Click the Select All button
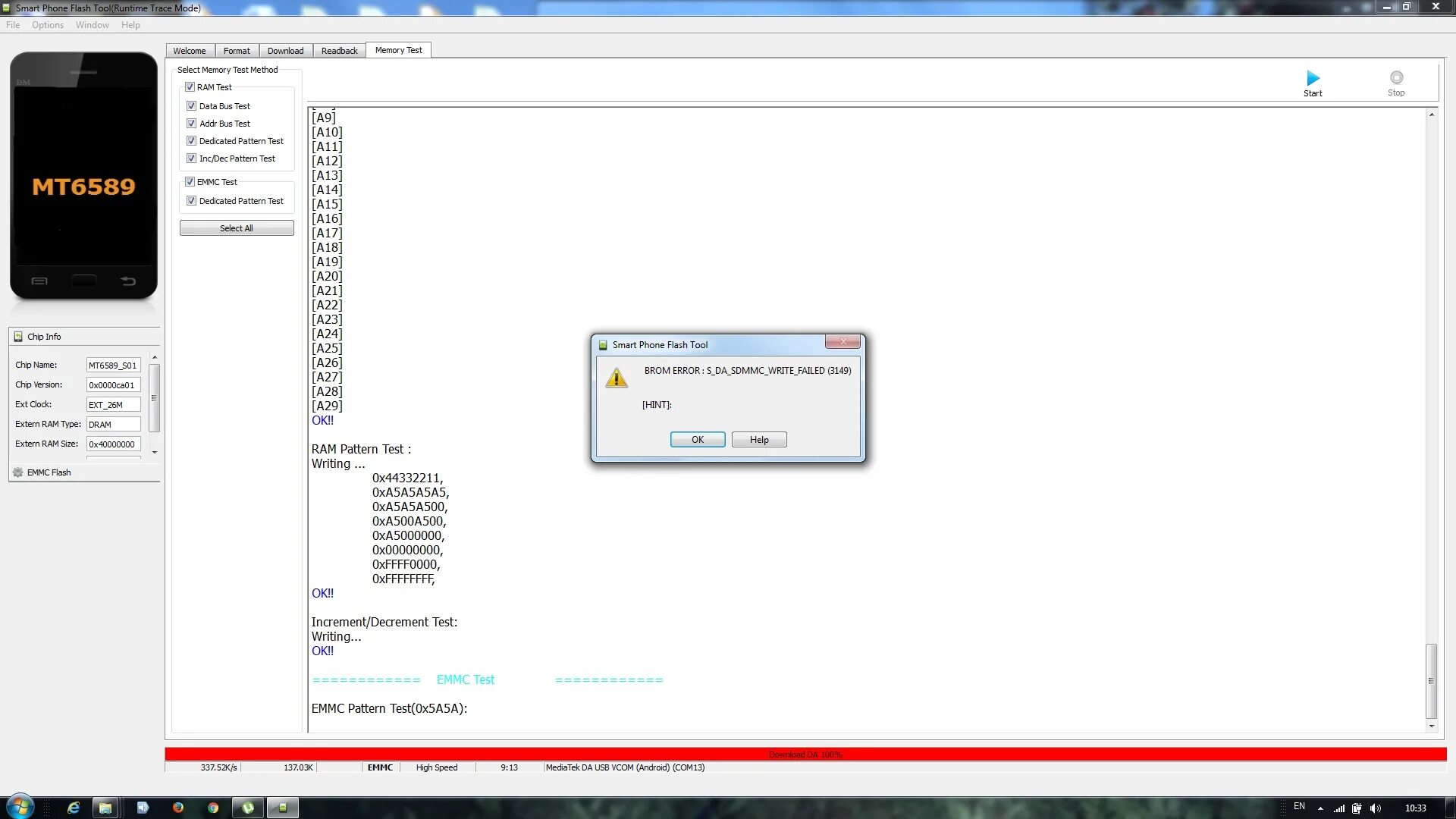Image resolution: width=1456 pixels, height=819 pixels. 236,228
